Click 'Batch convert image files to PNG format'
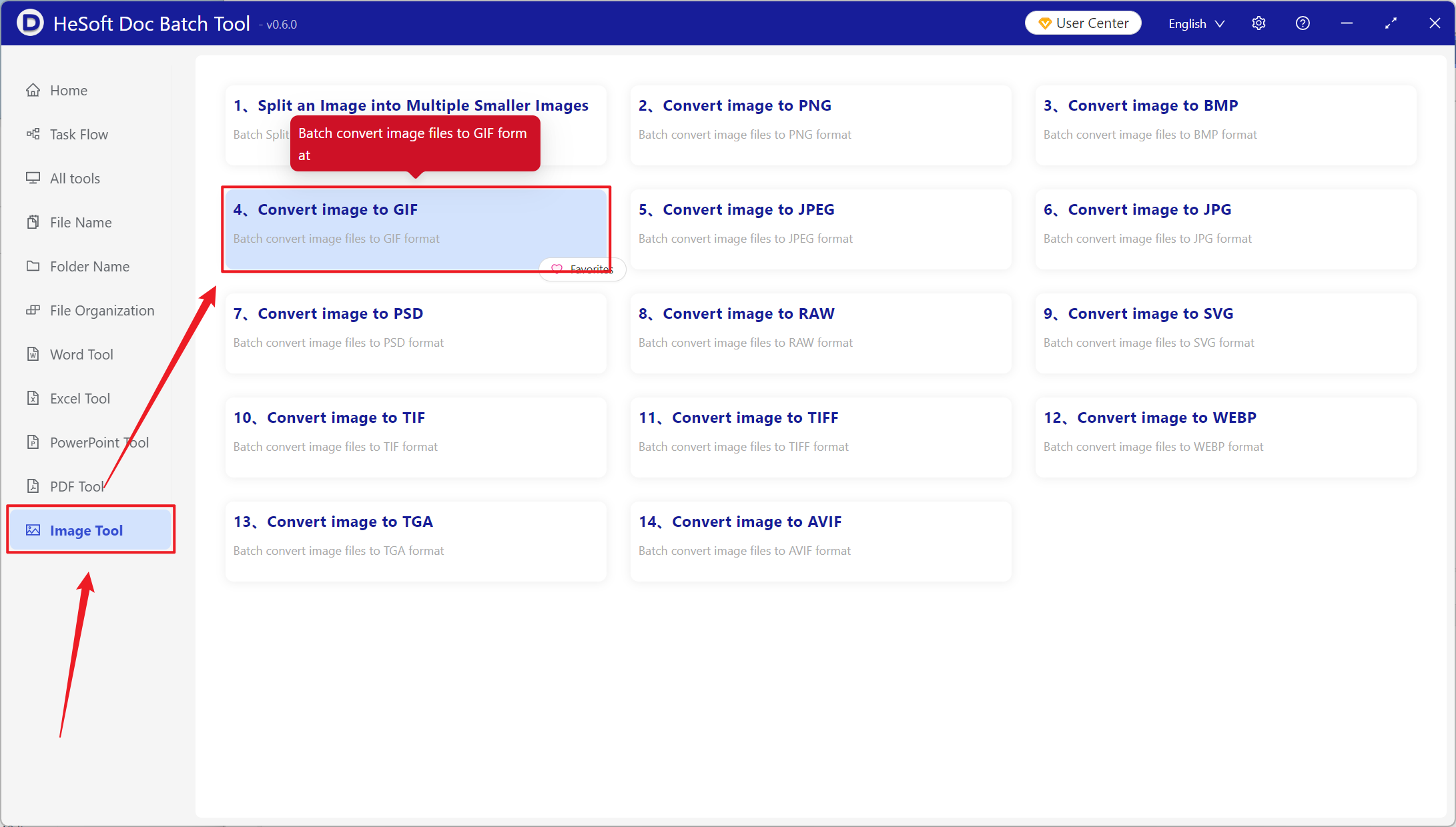1456x827 pixels. [745, 135]
